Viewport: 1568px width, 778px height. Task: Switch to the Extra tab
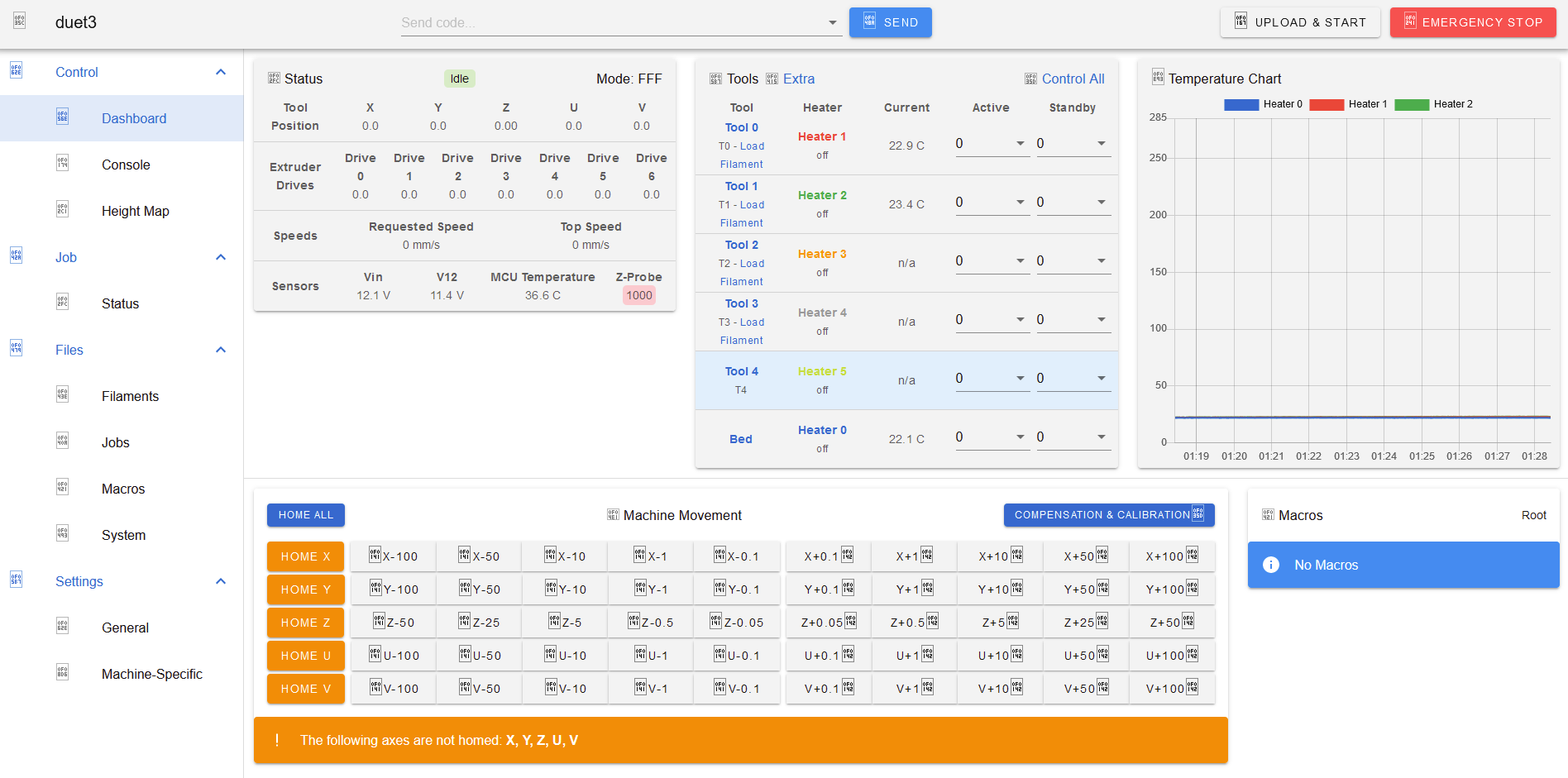click(x=798, y=79)
